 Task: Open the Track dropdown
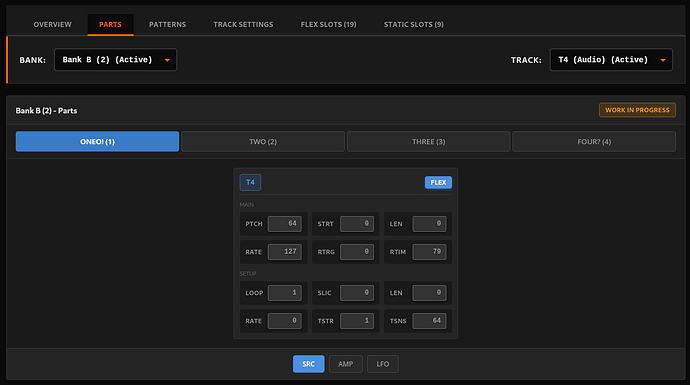611,60
